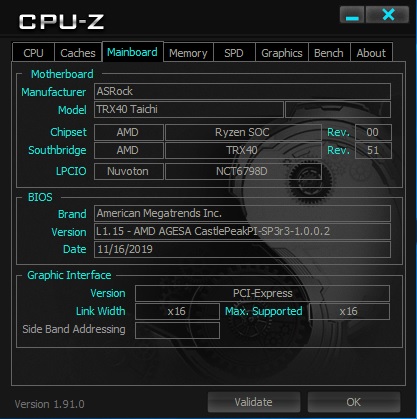Screen dimensions: 417x419
Task: Select the TRX40 Taichi model field
Action: pyautogui.click(x=189, y=109)
